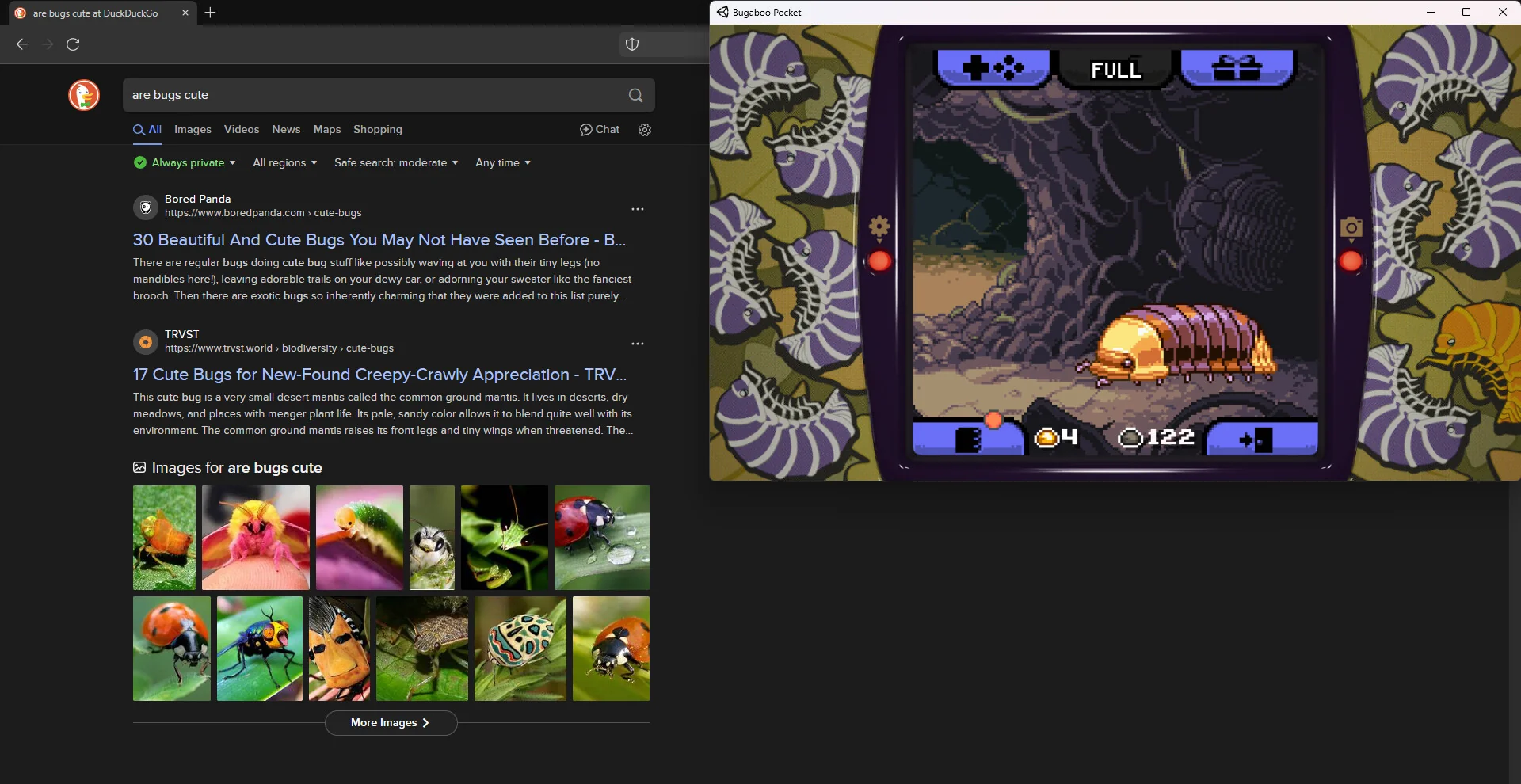The image size is (1521, 784).
Task: Click the bottom-right blue add bug button
Action: coord(1260,439)
